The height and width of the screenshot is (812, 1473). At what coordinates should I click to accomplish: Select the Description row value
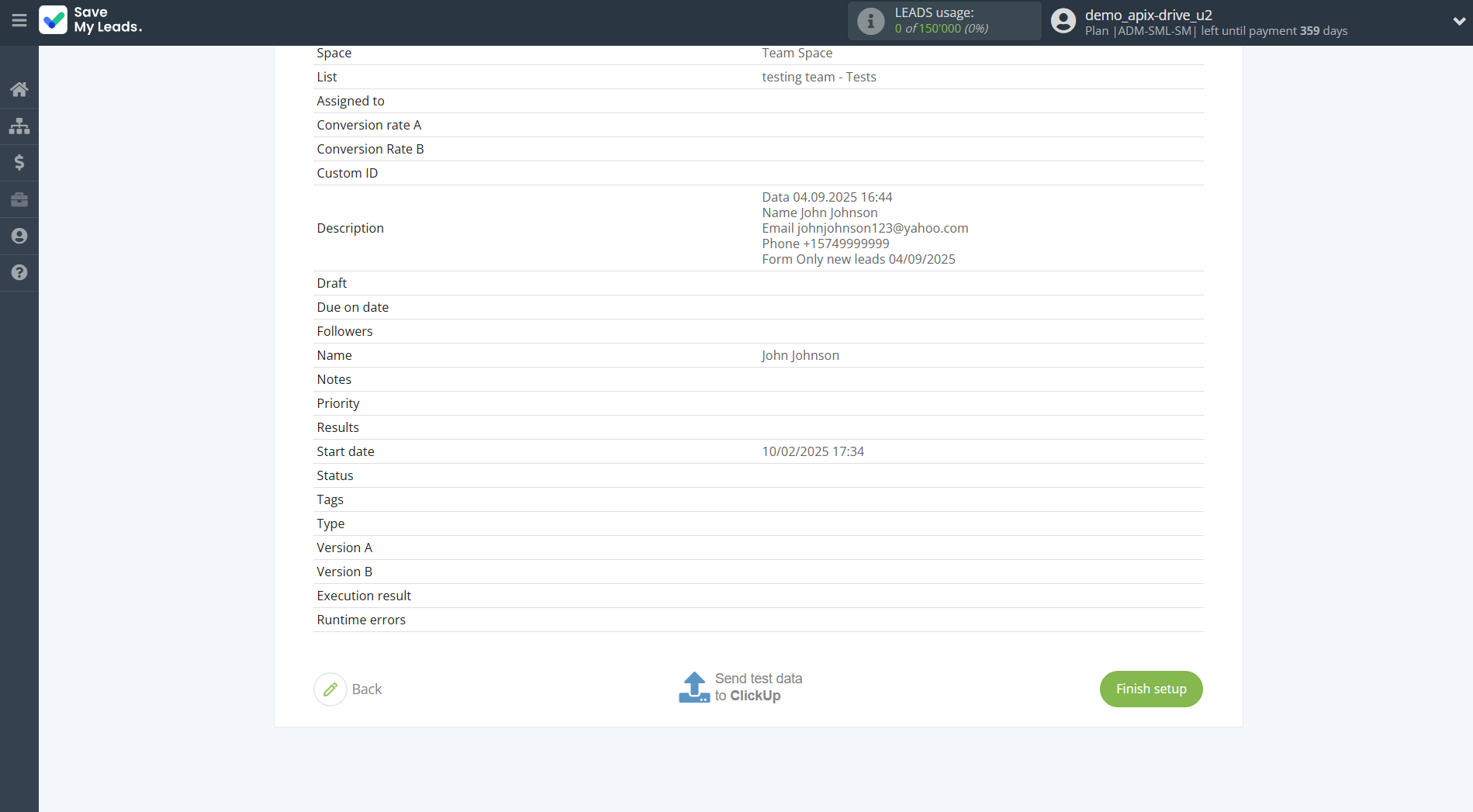[864, 228]
